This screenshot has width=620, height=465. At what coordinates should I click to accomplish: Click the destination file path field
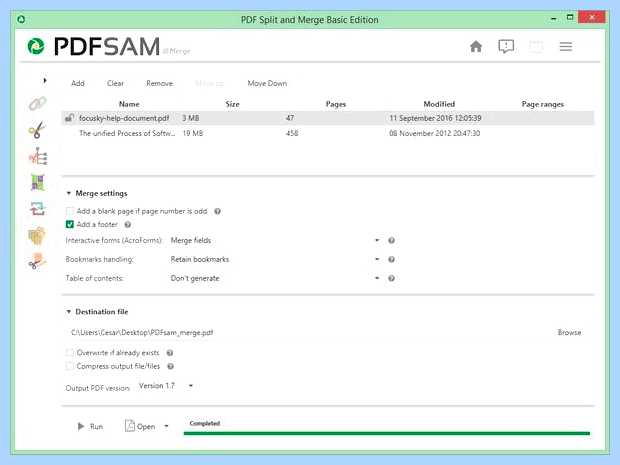click(x=306, y=333)
